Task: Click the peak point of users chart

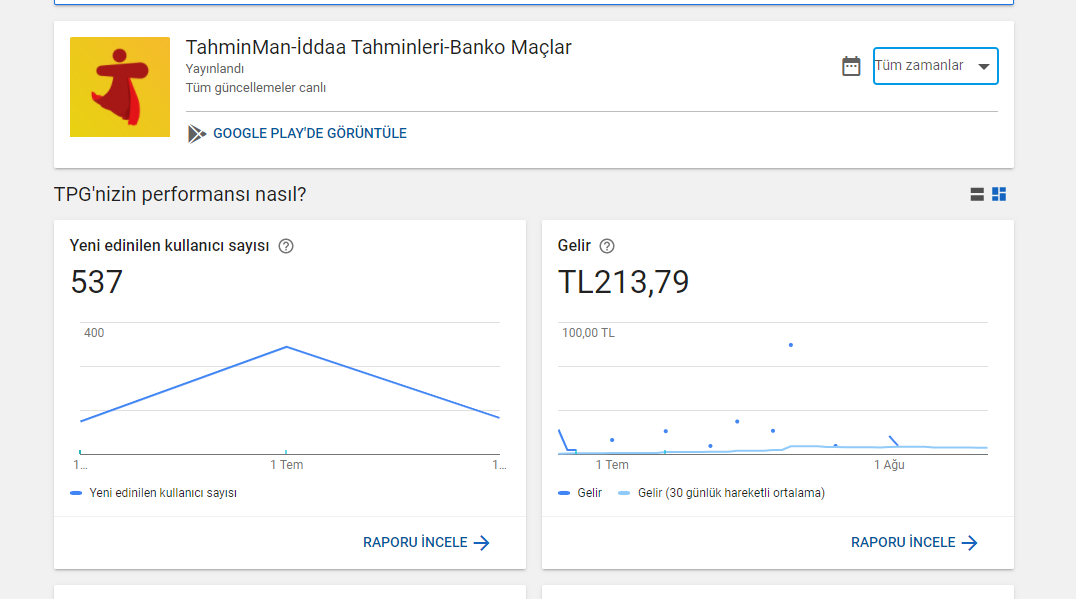Action: pos(286,347)
